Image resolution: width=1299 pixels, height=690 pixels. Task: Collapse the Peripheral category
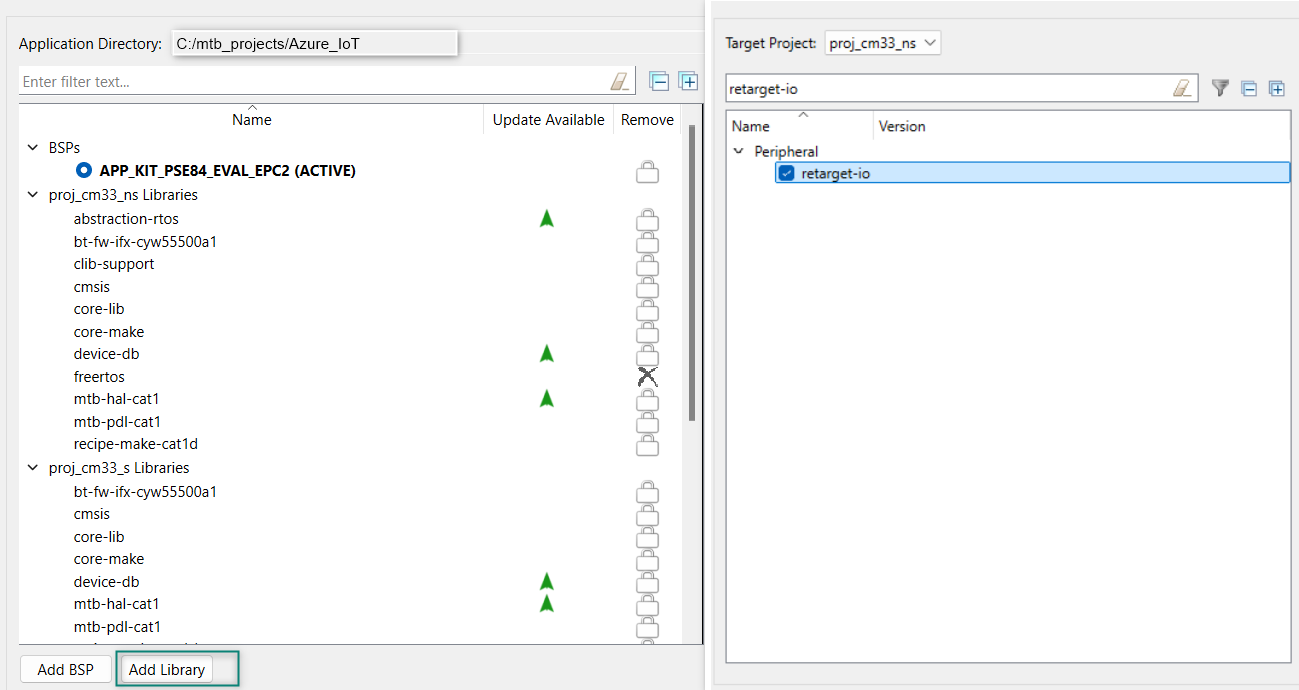click(x=739, y=152)
